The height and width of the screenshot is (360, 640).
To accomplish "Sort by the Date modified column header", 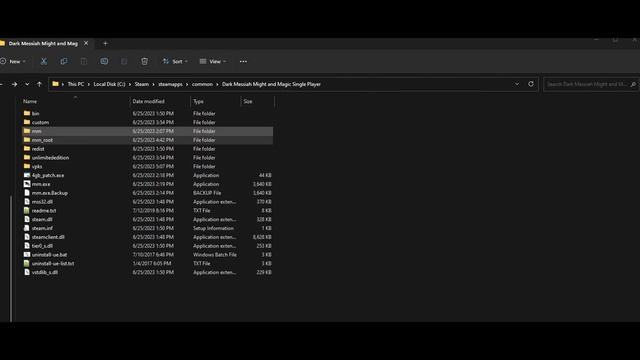I will tap(148, 101).
